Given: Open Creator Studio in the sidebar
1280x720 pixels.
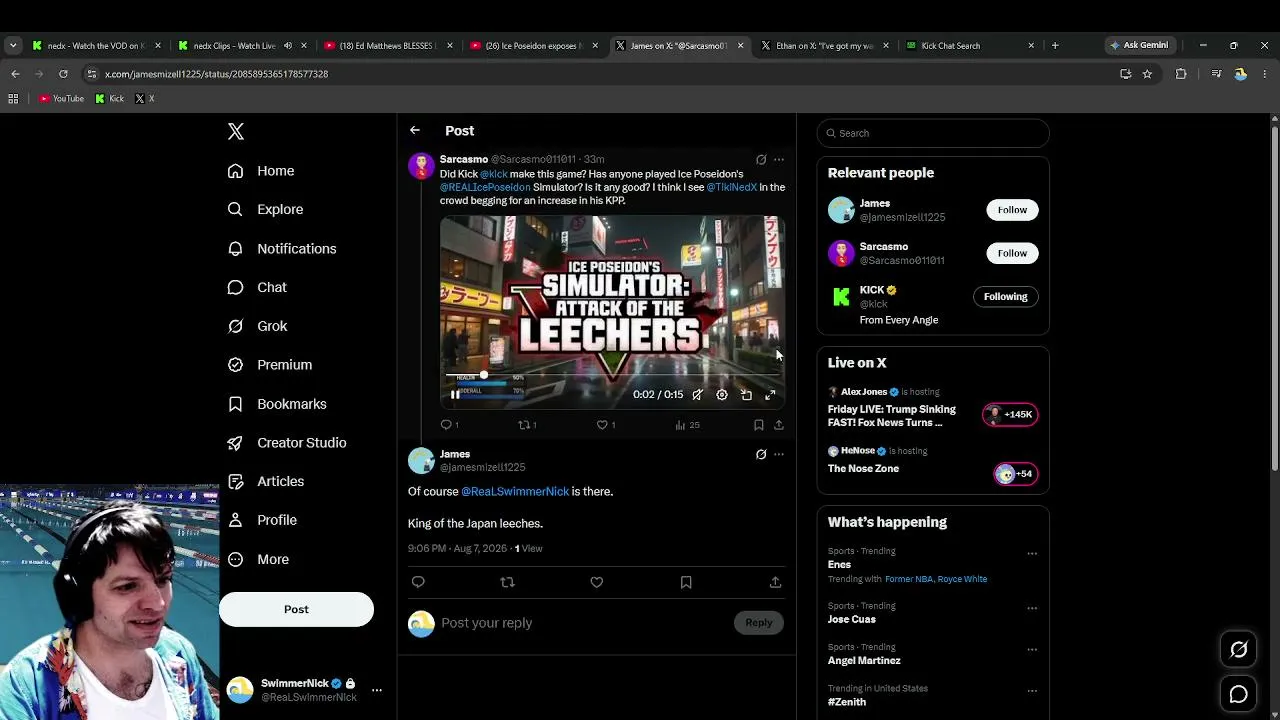Looking at the screenshot, I should click(x=287, y=443).
